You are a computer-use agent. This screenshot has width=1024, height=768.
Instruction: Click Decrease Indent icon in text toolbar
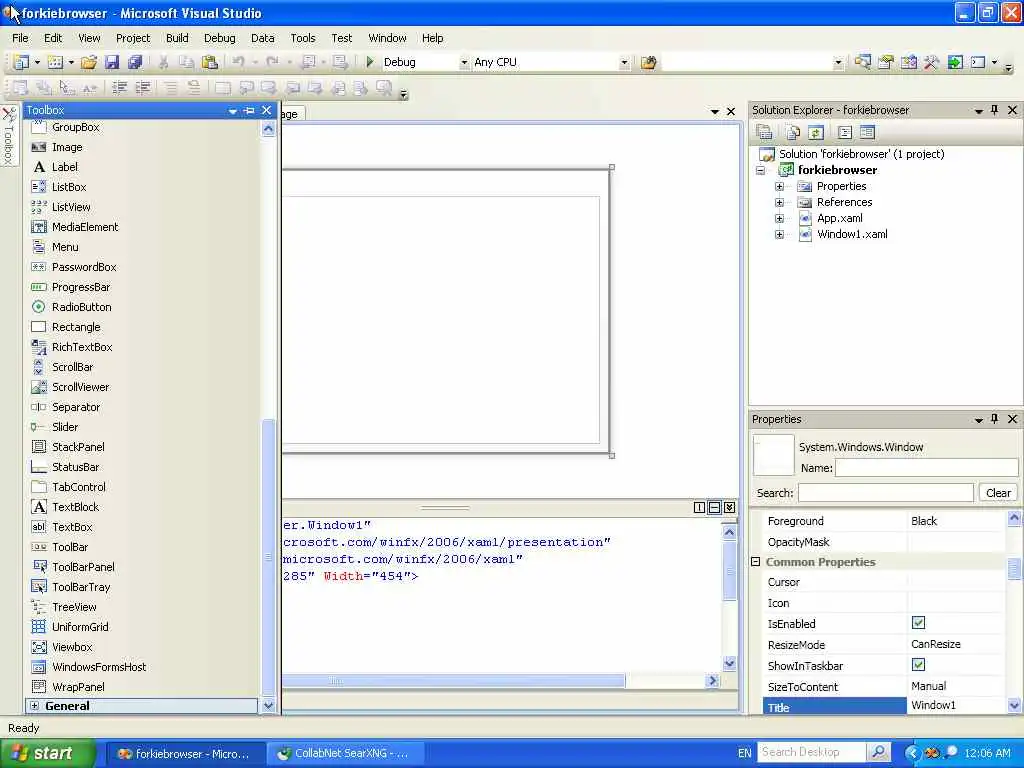click(120, 88)
